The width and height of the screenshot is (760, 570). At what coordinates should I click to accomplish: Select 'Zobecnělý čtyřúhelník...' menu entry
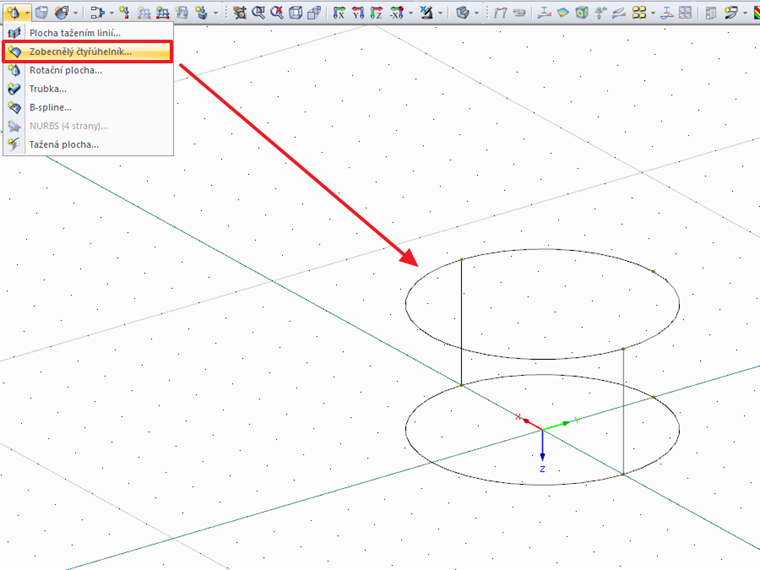pos(88,51)
